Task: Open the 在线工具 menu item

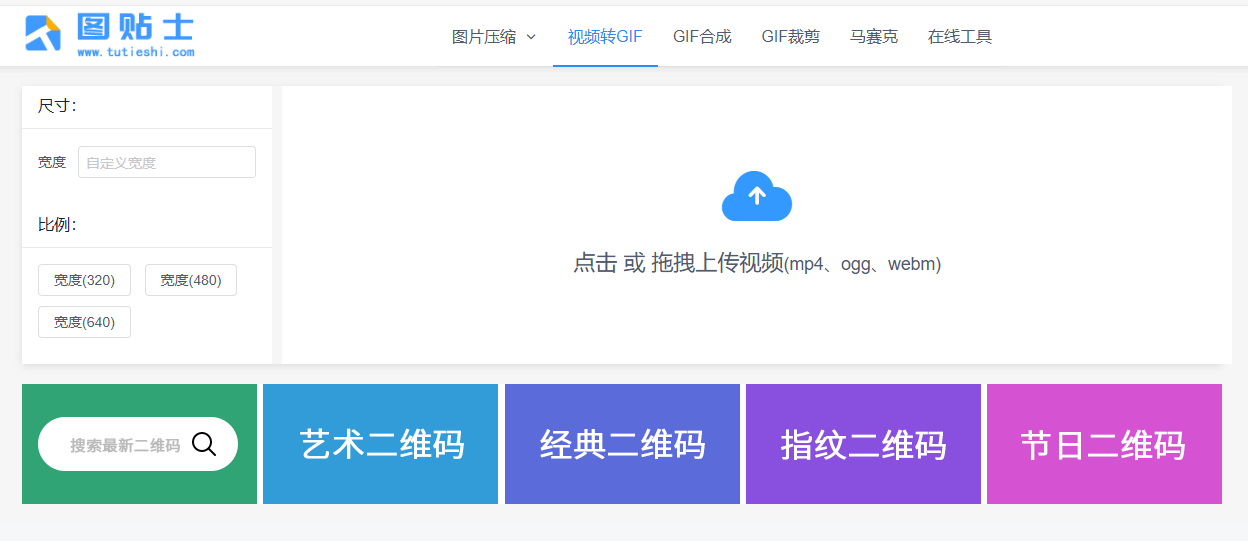Action: 960,37
